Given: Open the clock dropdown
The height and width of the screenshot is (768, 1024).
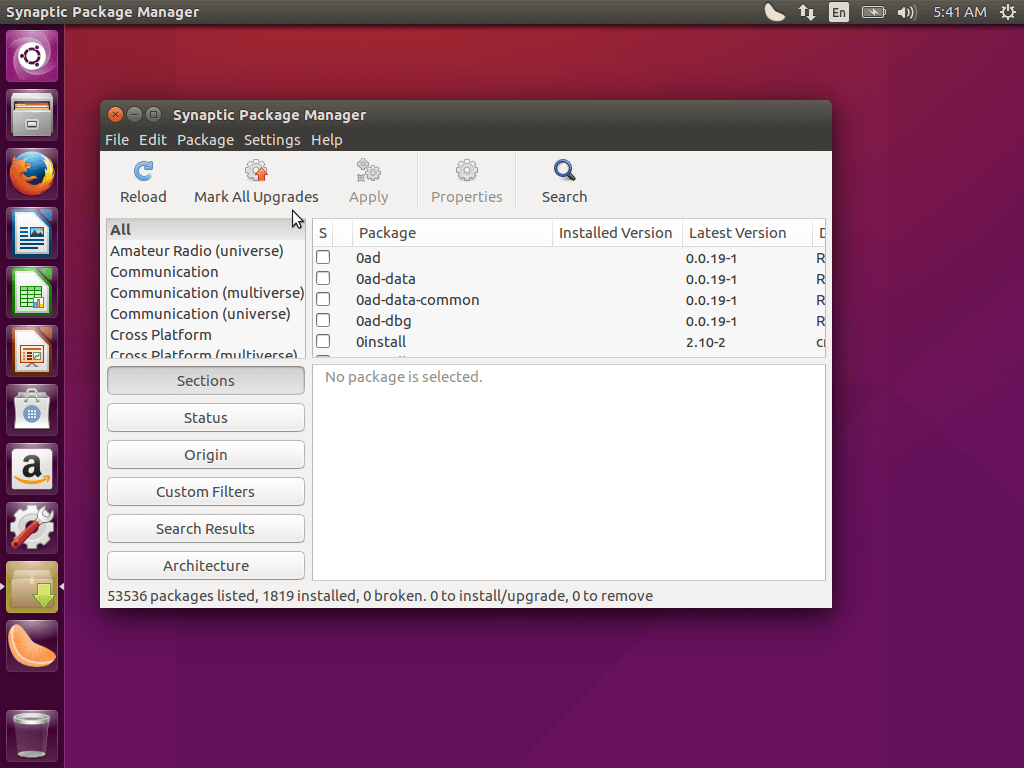Looking at the screenshot, I should click(x=957, y=12).
